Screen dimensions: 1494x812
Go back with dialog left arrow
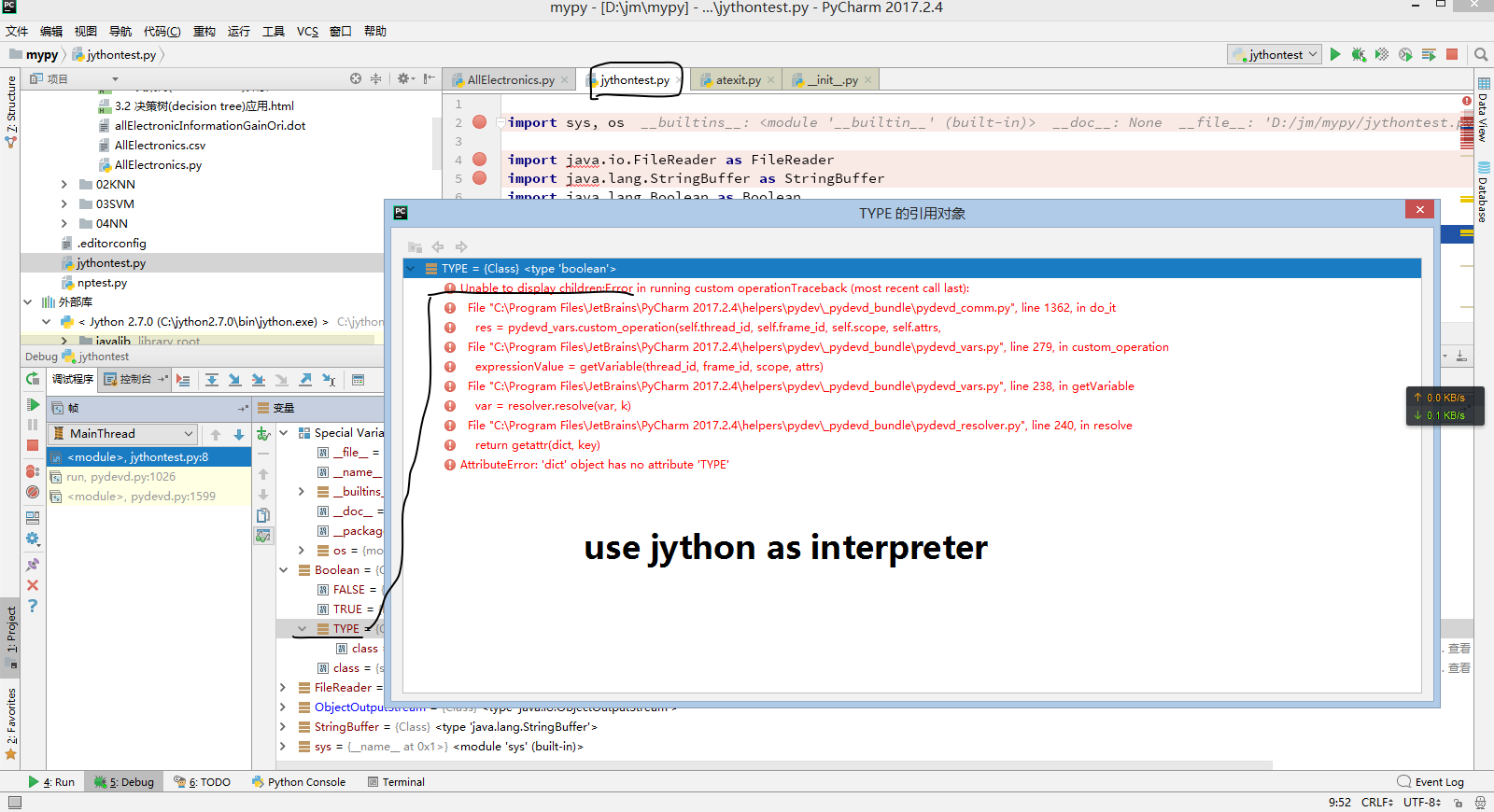438,247
